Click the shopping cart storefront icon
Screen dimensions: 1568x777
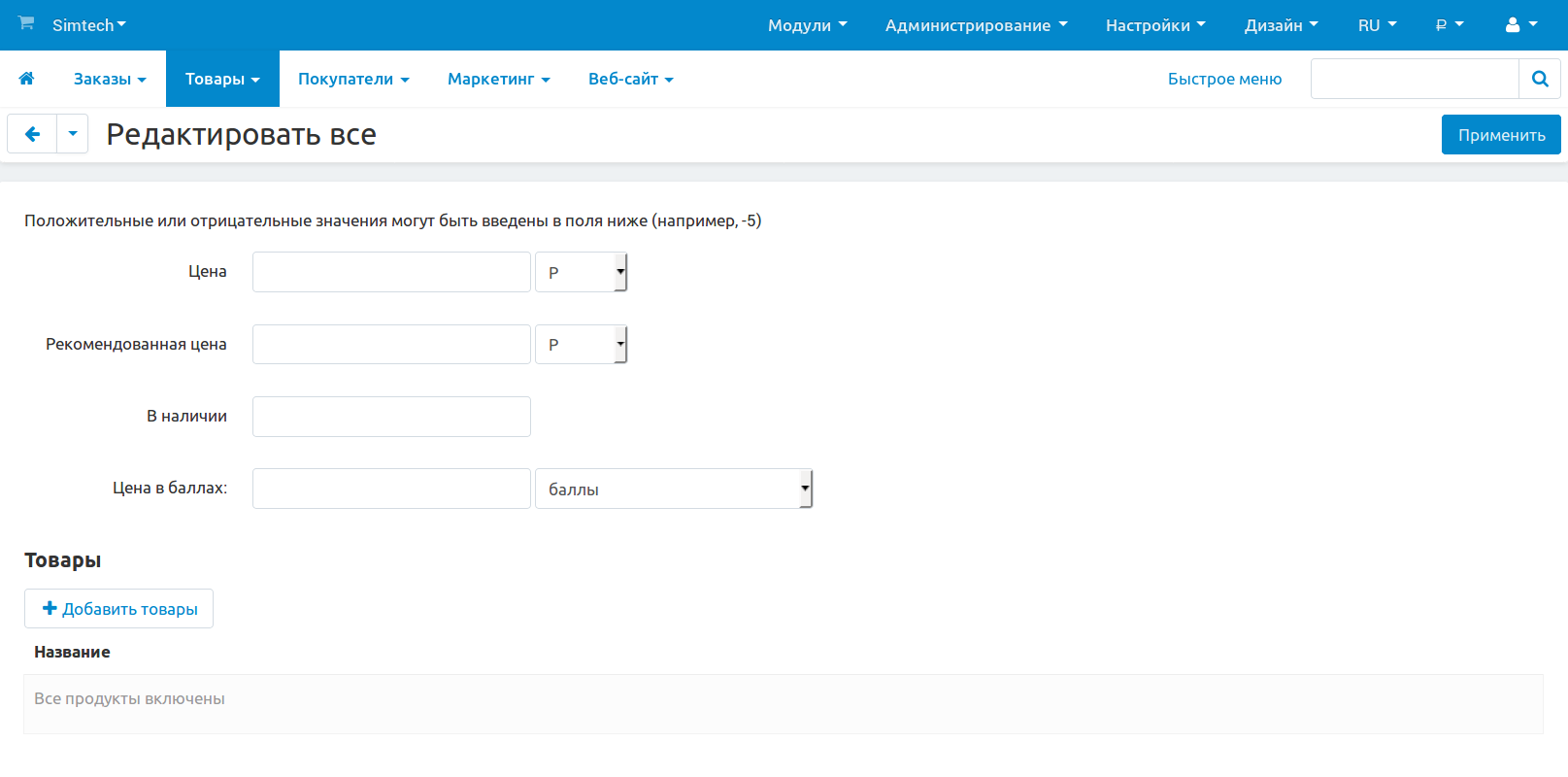point(26,23)
